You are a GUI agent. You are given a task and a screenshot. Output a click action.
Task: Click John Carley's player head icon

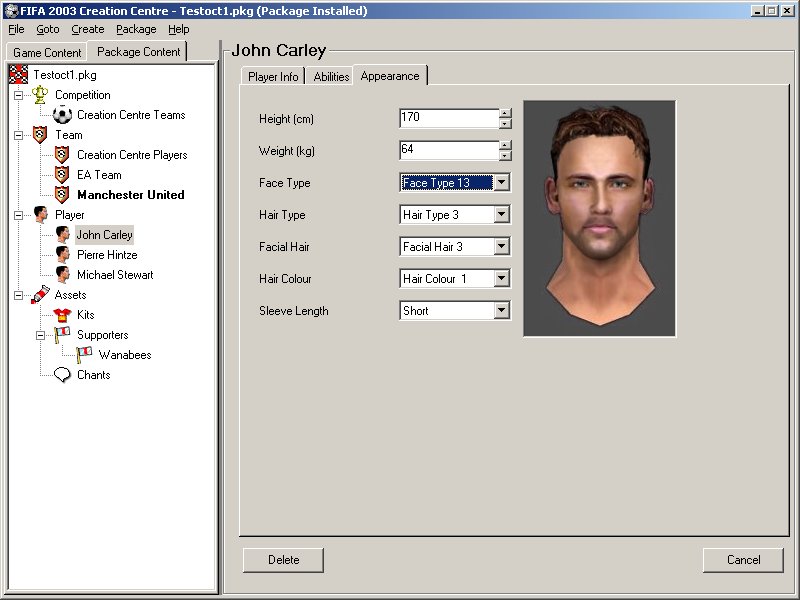tap(62, 235)
